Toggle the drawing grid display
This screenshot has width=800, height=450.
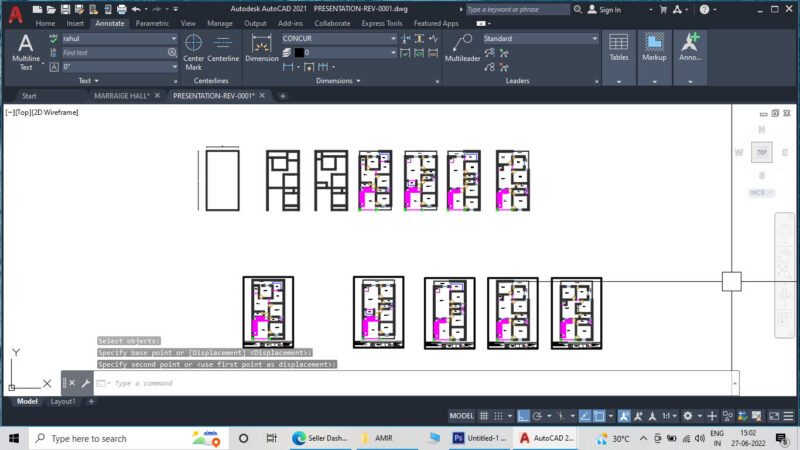point(484,416)
